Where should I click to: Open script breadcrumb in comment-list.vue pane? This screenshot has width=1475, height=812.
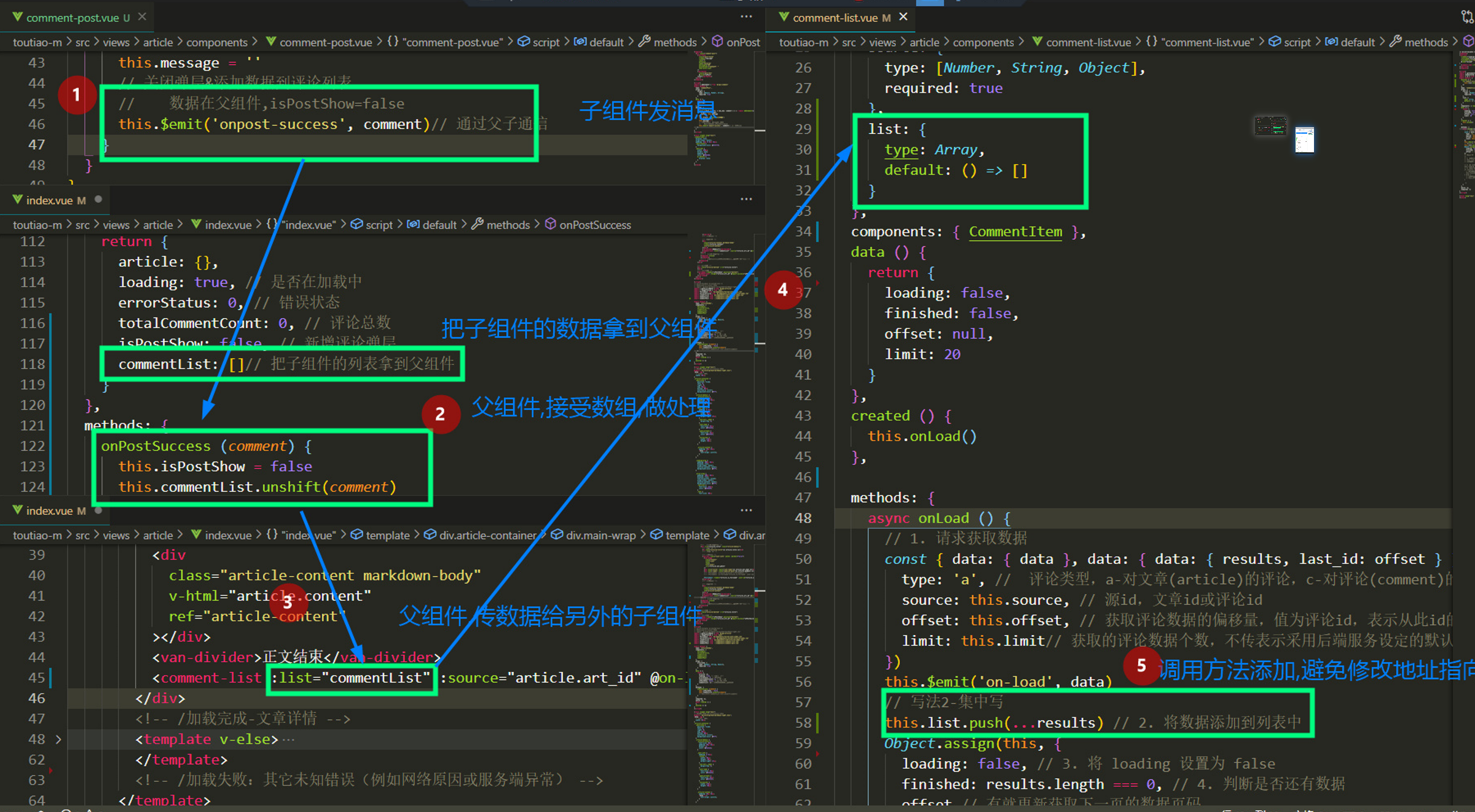coord(1290,42)
